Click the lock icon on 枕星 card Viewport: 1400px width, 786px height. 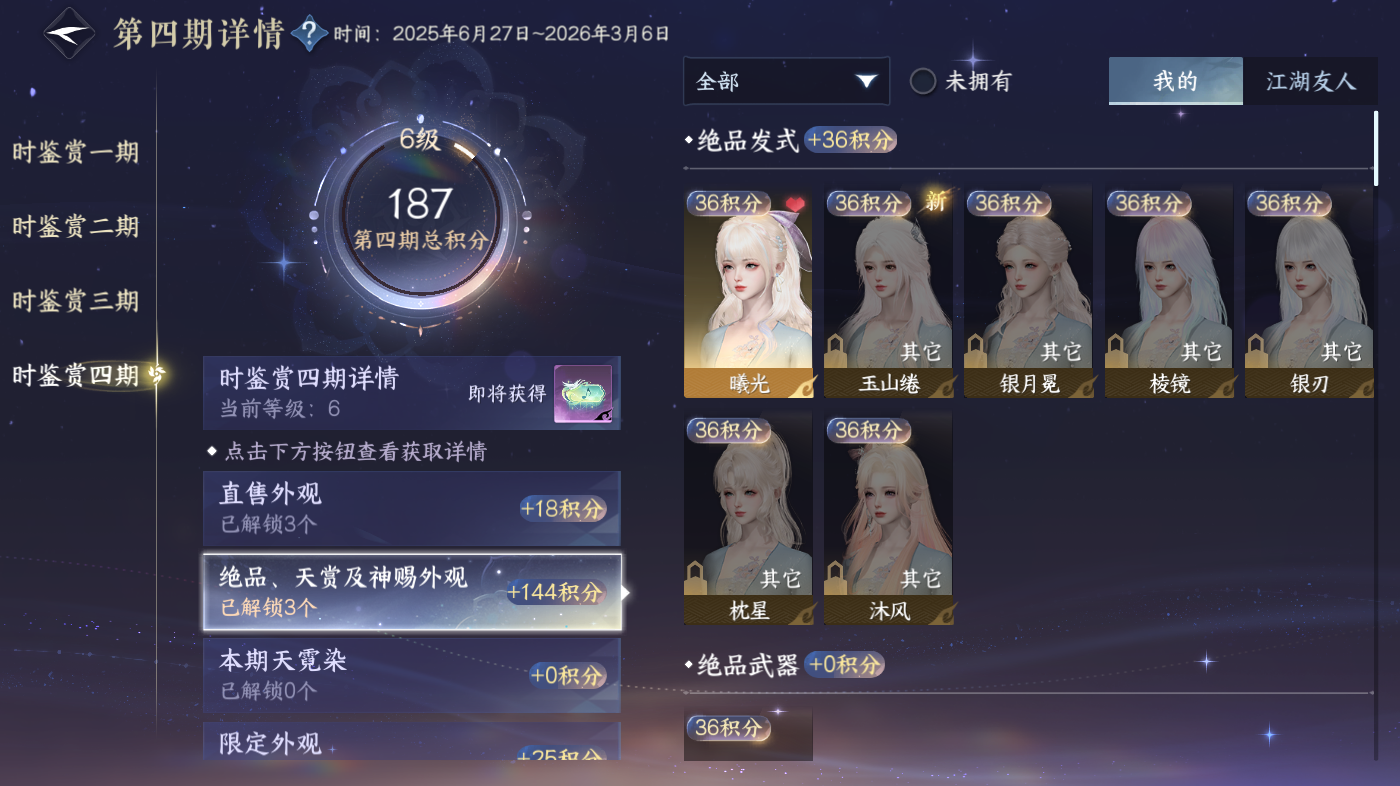(x=697, y=579)
